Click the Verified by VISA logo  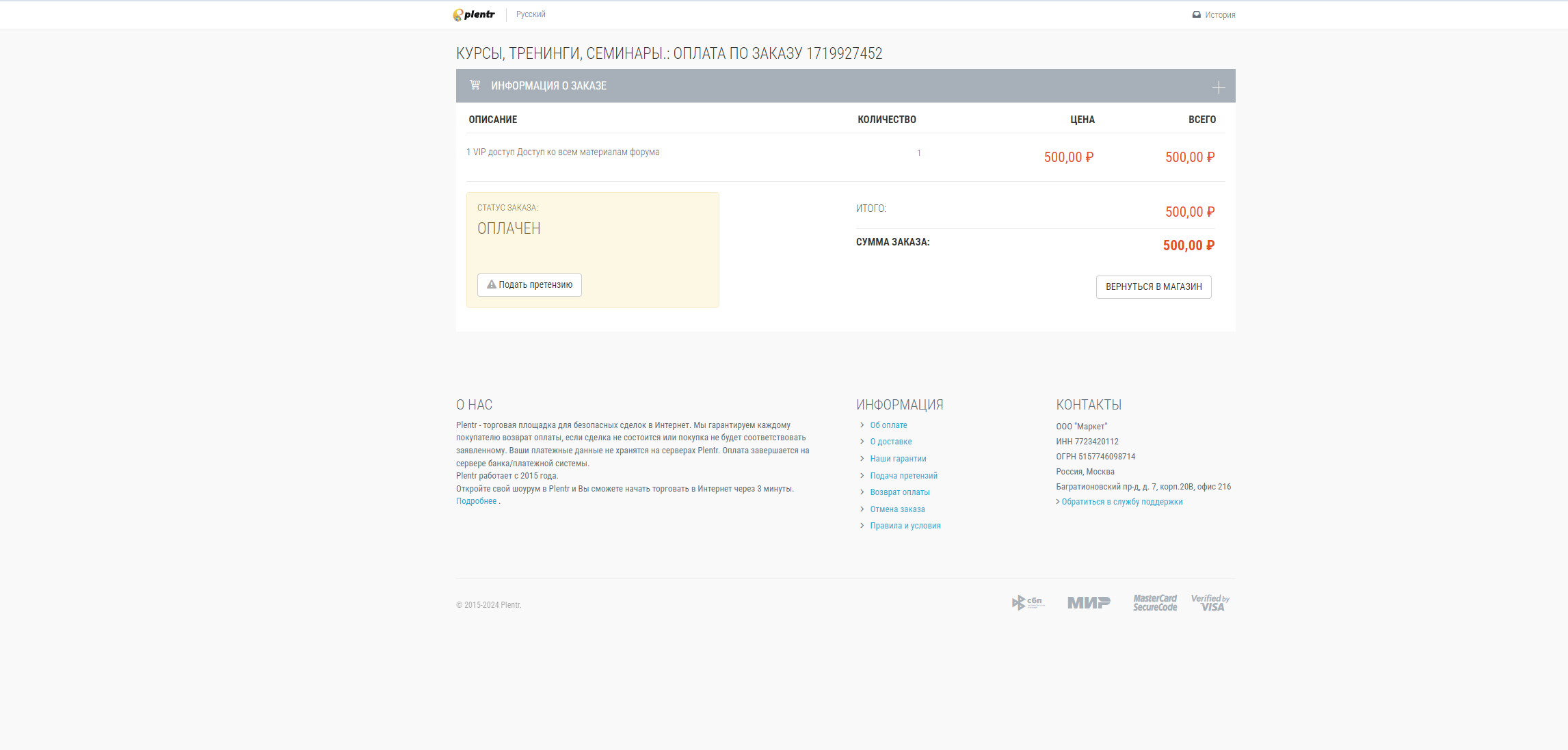(1210, 602)
